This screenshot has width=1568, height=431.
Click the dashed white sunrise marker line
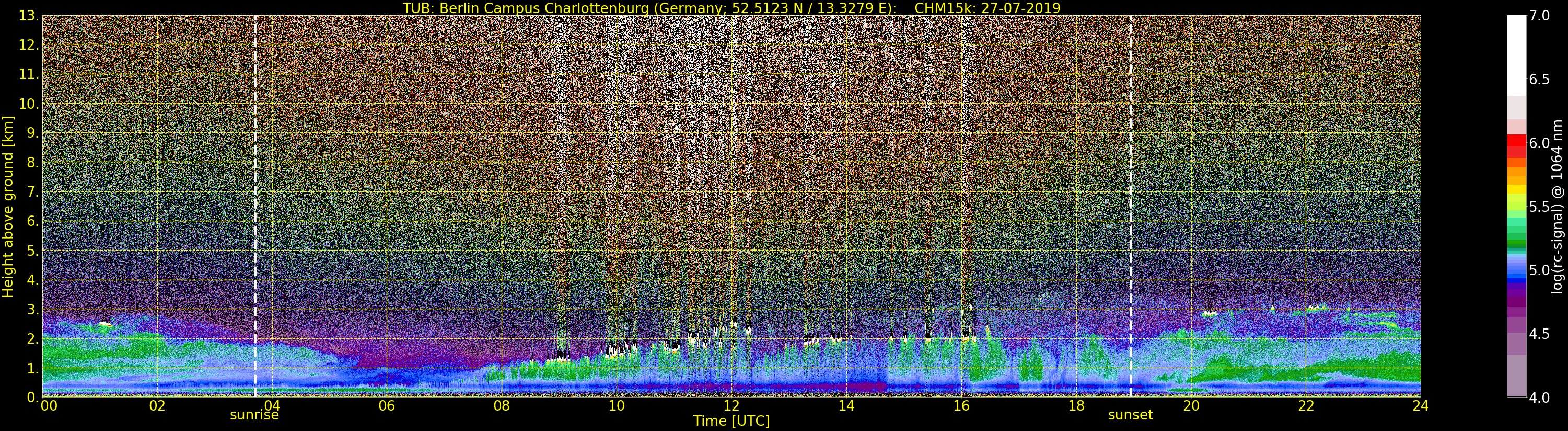254,206
